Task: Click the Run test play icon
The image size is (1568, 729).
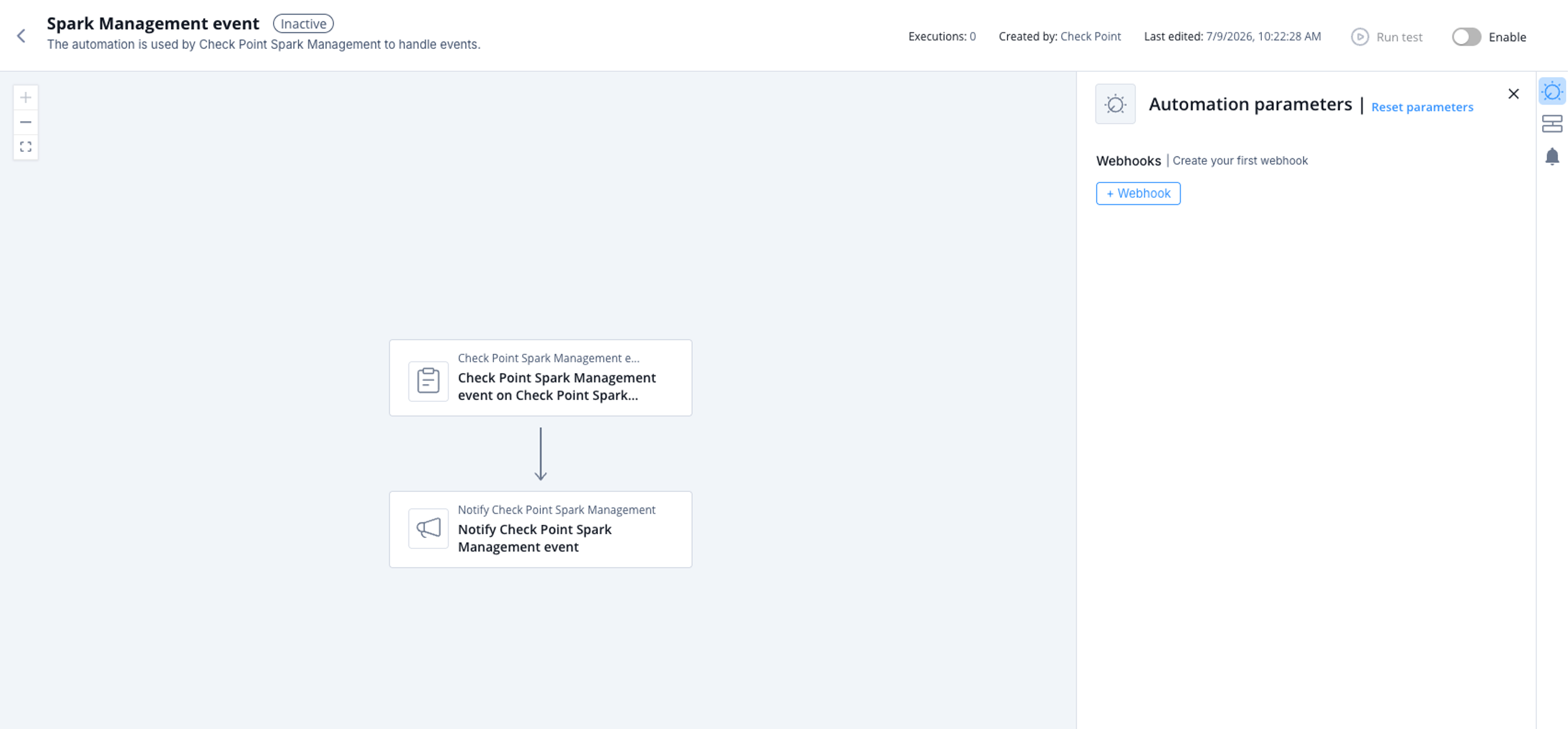Action: pyautogui.click(x=1359, y=37)
